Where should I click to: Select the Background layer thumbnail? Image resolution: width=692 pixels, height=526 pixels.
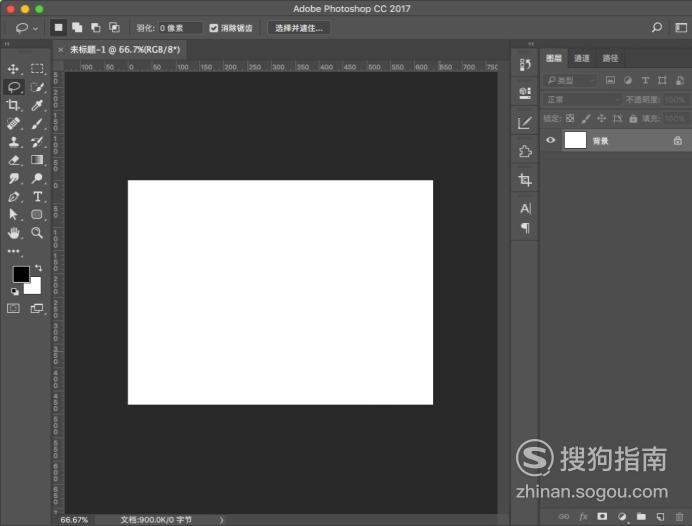coord(575,140)
